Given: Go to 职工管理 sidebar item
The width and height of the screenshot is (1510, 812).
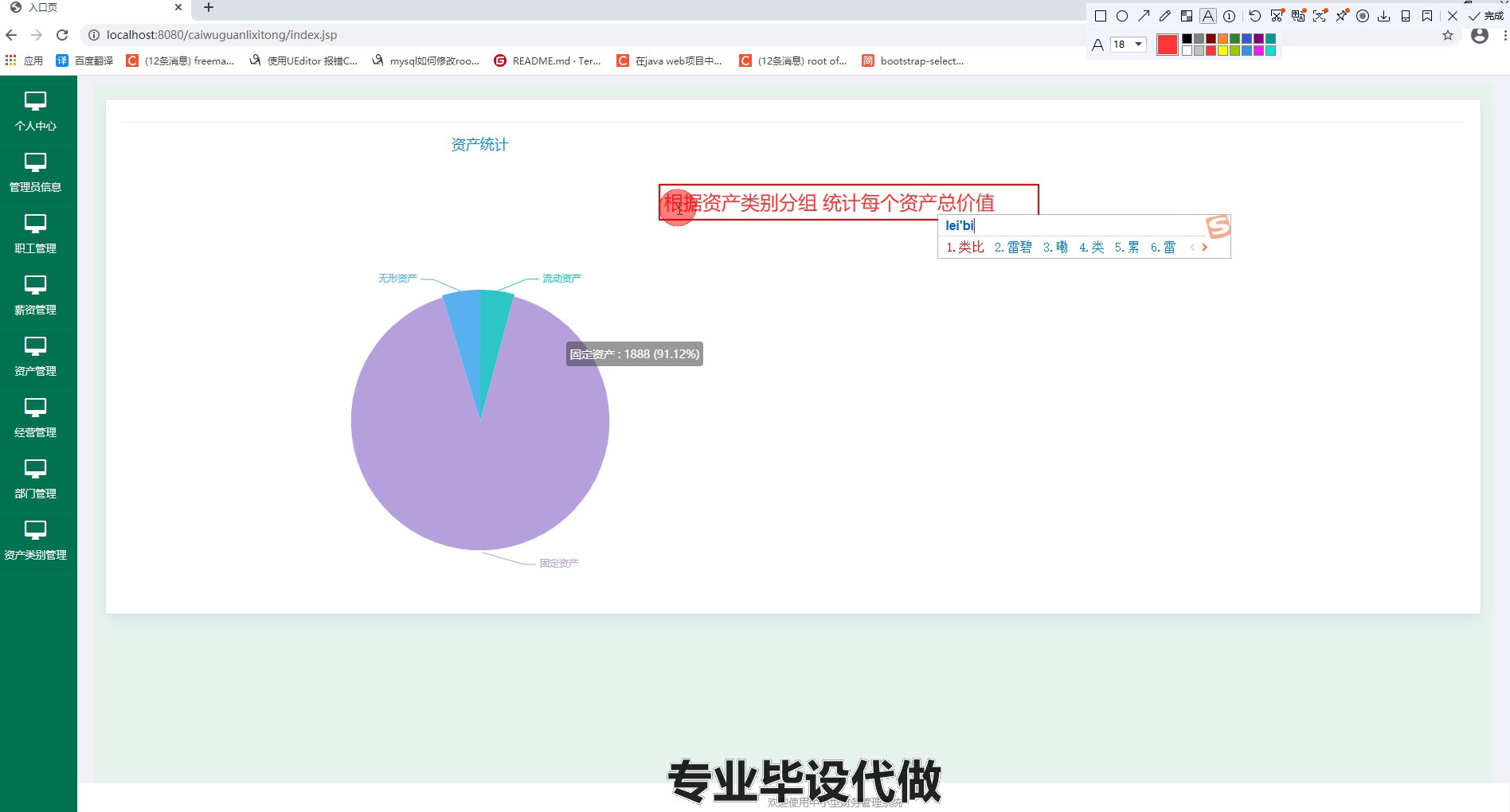Looking at the screenshot, I should [35, 235].
